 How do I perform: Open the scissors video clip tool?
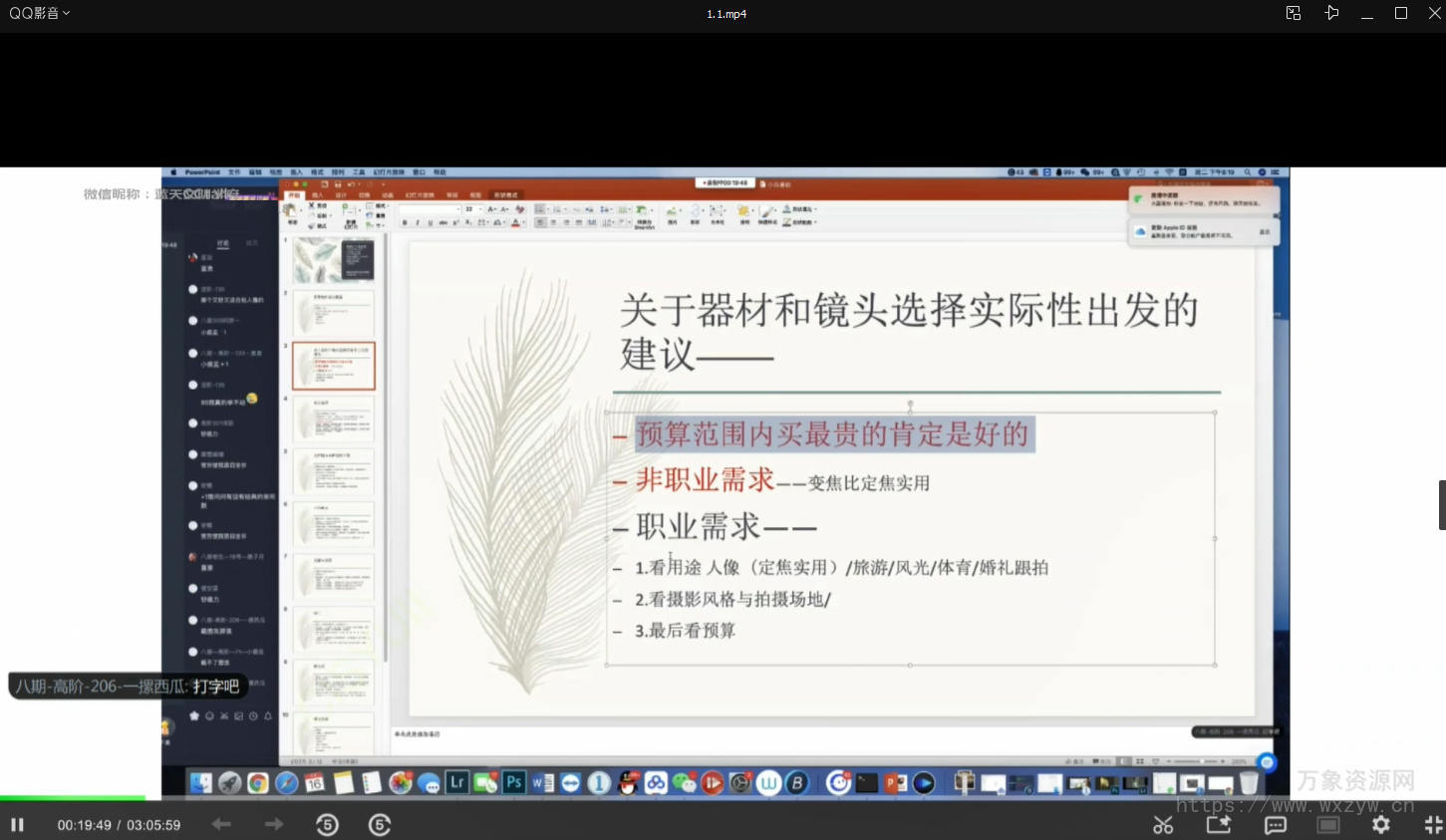pos(1163,825)
